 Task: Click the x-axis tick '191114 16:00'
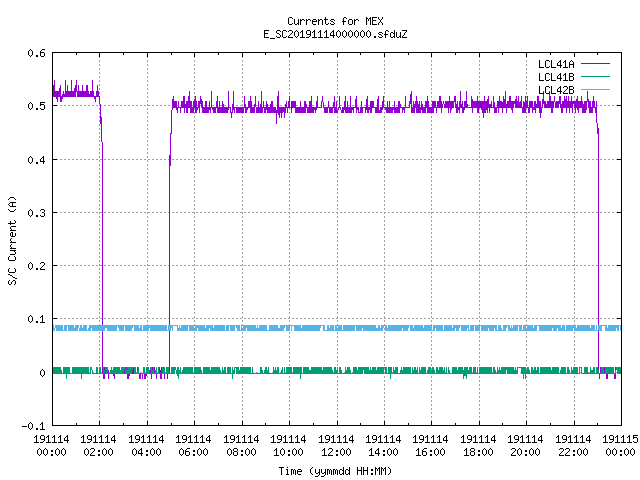pos(430,446)
